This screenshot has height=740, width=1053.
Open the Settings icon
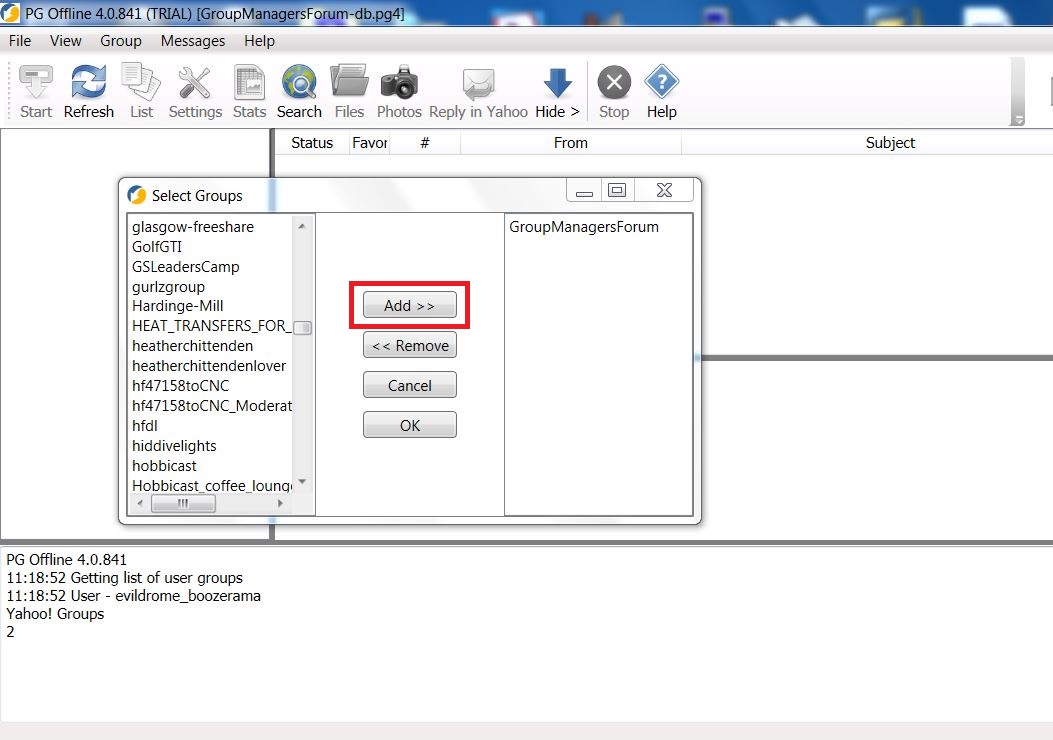click(194, 90)
